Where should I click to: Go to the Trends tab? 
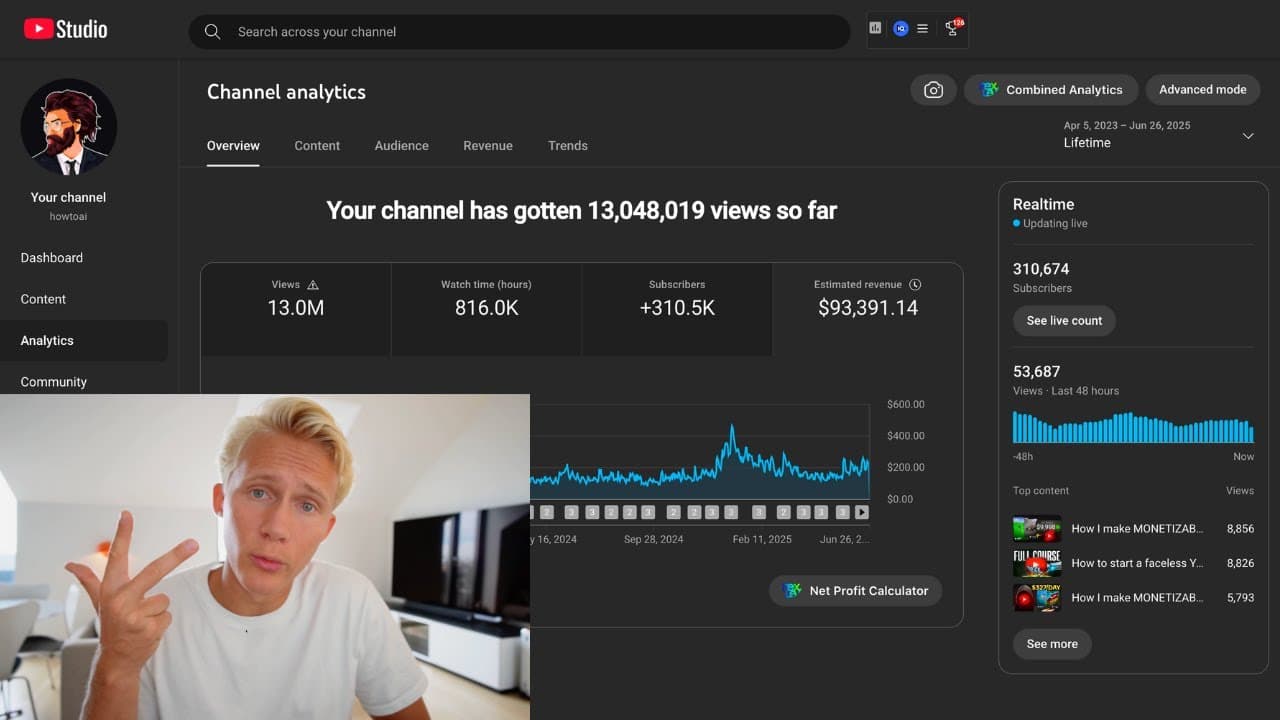point(568,146)
